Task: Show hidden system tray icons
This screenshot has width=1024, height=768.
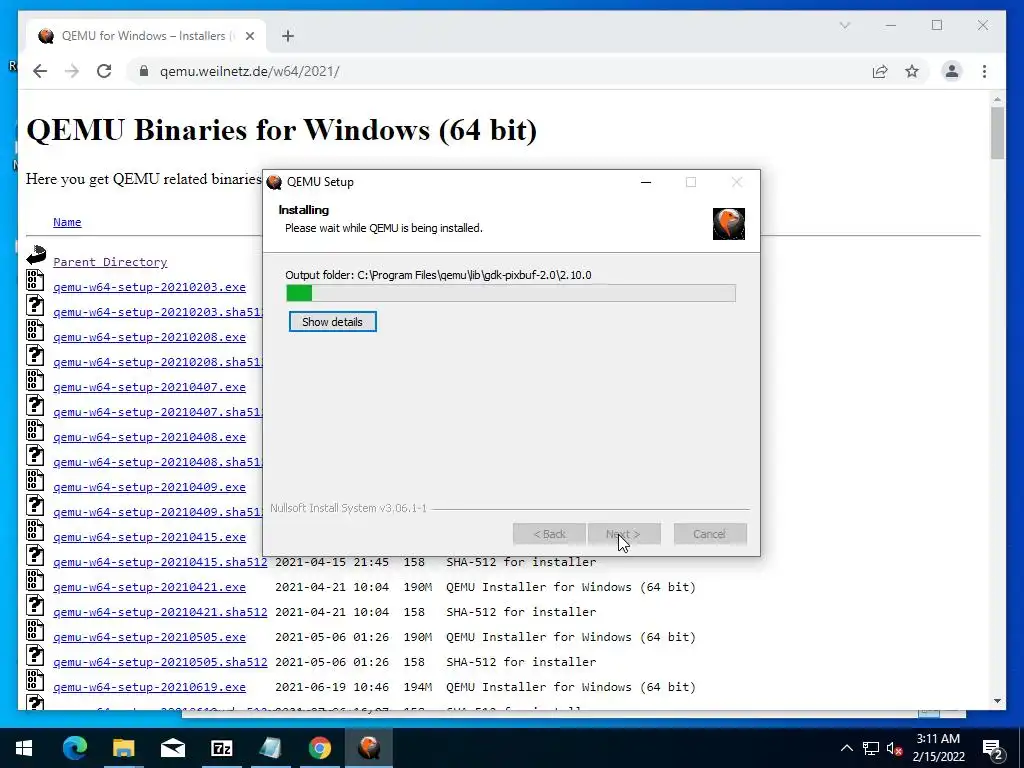Action: [x=846, y=748]
